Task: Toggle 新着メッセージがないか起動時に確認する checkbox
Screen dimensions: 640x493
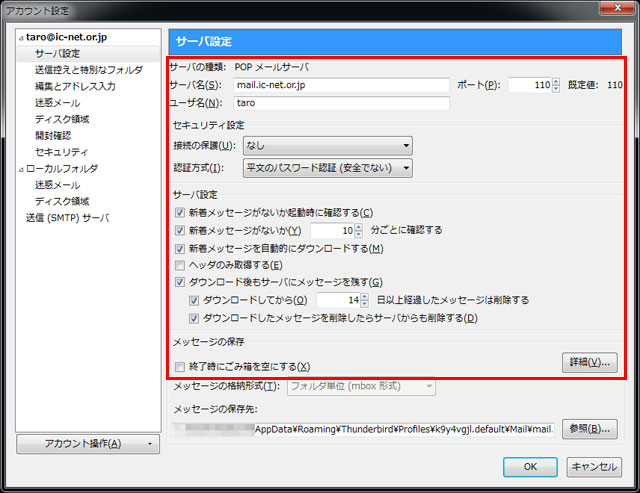Action: tap(180, 212)
